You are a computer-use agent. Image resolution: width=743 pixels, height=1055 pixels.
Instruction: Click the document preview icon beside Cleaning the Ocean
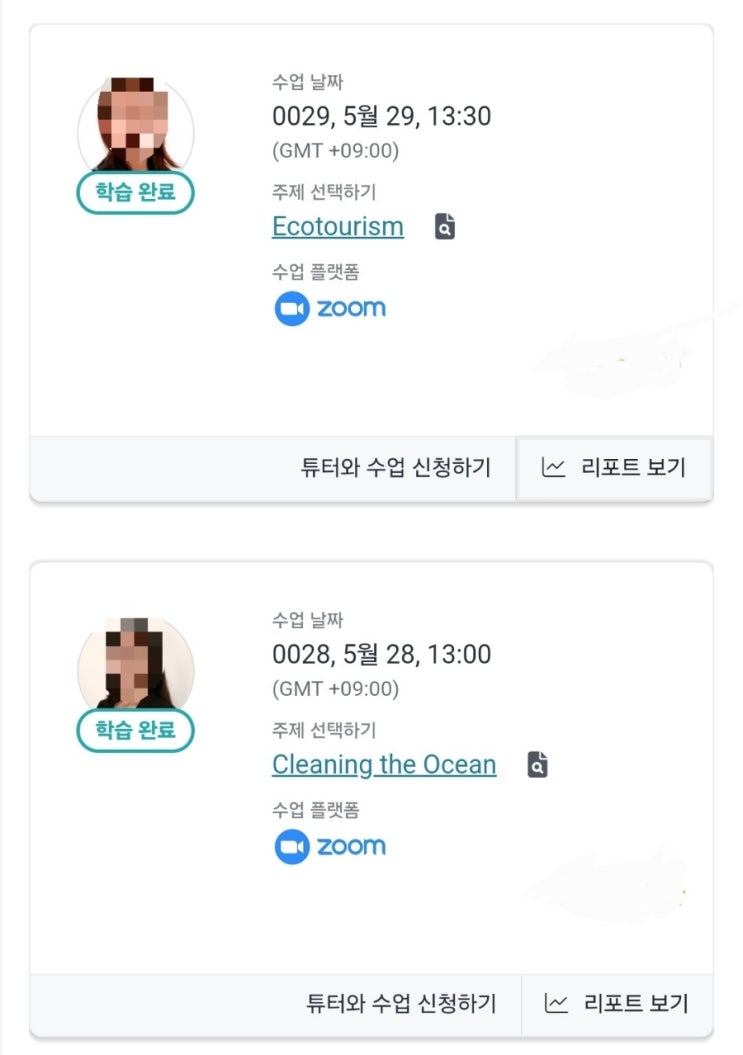538,765
